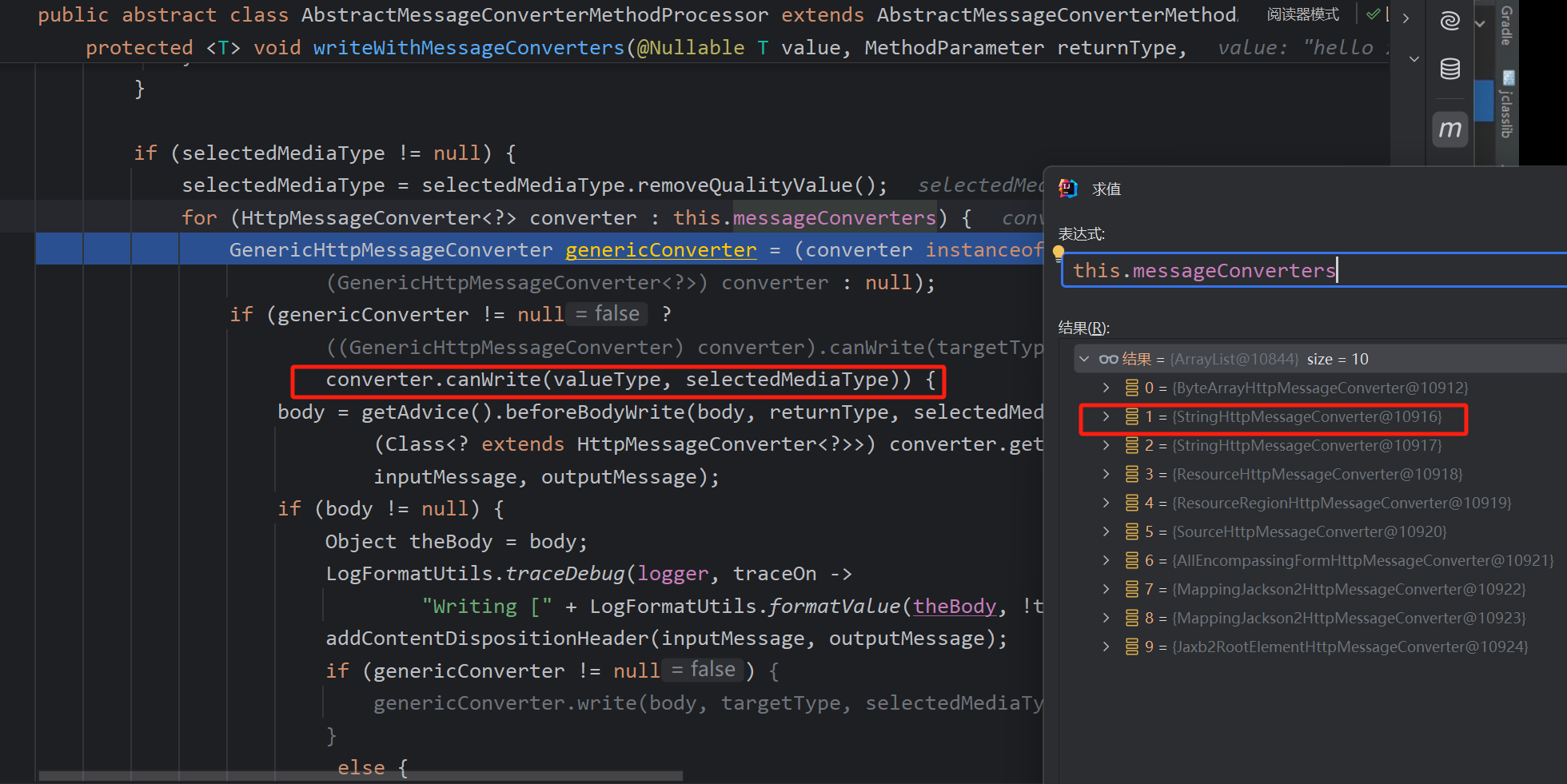This screenshot has height=784, width=1567.
Task: Expand element 6 AllEncompassingFormHttpMessageConverter
Action: click(x=1106, y=560)
